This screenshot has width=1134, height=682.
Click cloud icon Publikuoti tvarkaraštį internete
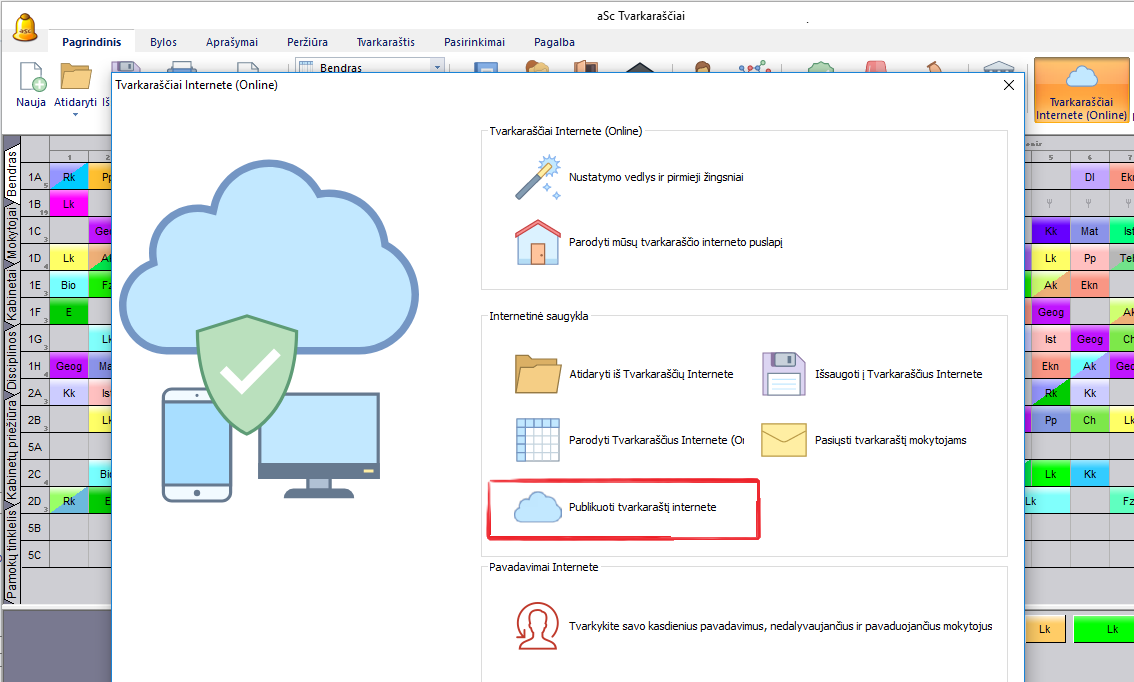coord(537,507)
